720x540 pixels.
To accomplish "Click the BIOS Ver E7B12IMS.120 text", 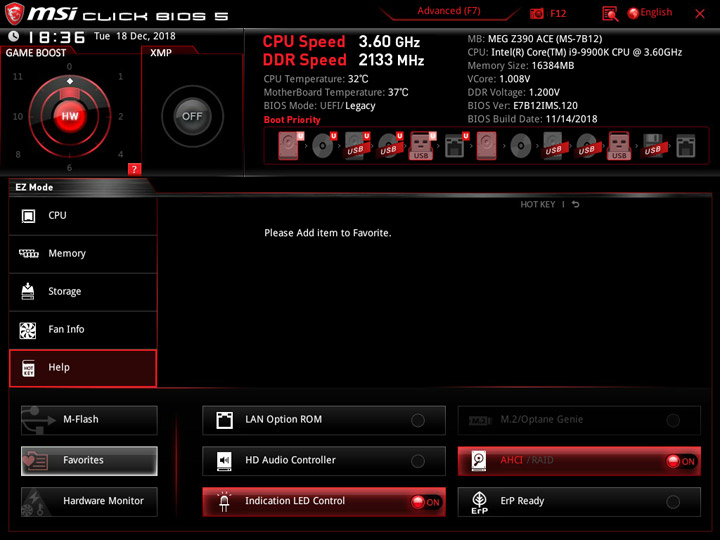I will pos(545,106).
